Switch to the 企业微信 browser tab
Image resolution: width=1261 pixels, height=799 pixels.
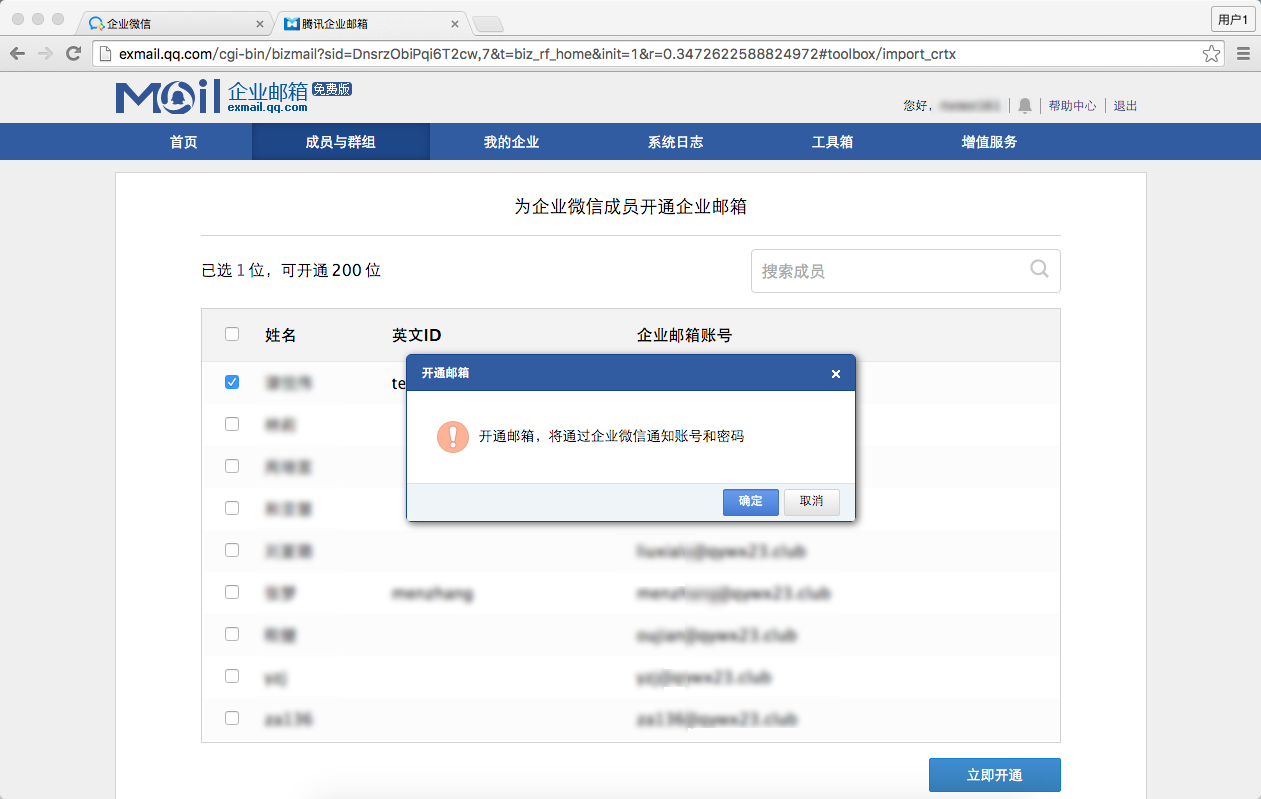tap(170, 23)
